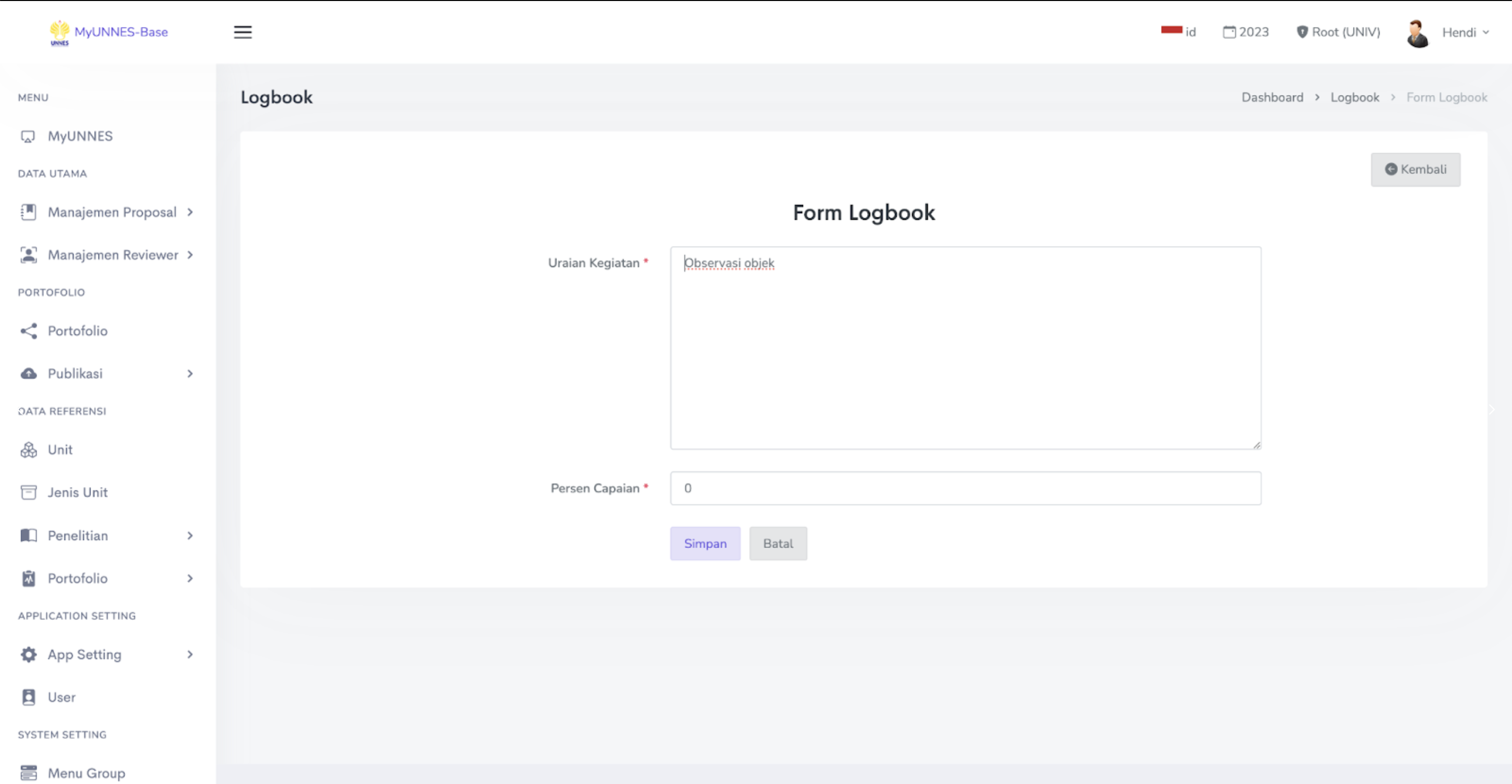
Task: Click the Batal button
Action: 777,543
